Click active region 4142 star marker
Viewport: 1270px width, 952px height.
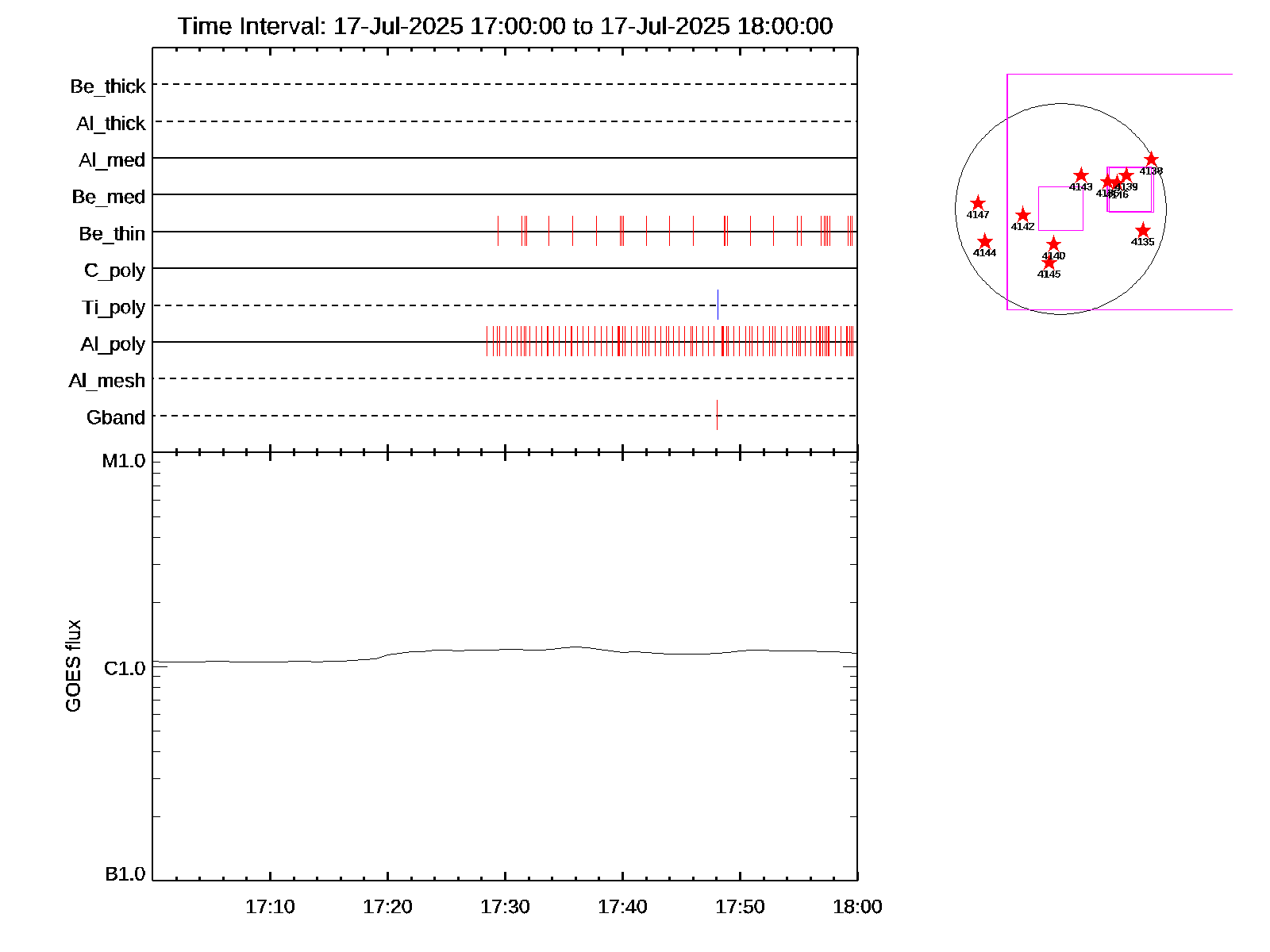[1022, 215]
